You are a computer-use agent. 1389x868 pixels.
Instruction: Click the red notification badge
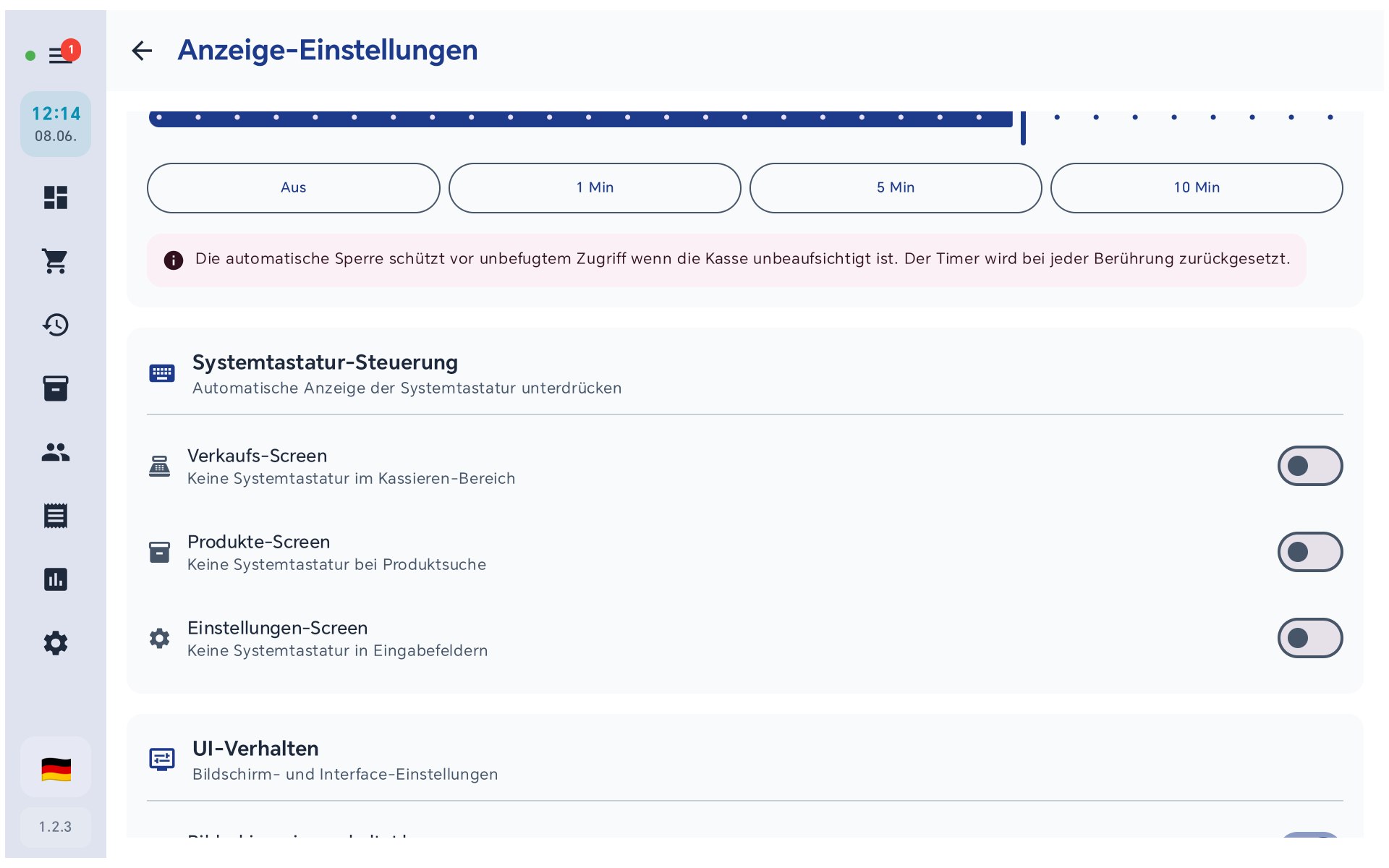[x=71, y=50]
